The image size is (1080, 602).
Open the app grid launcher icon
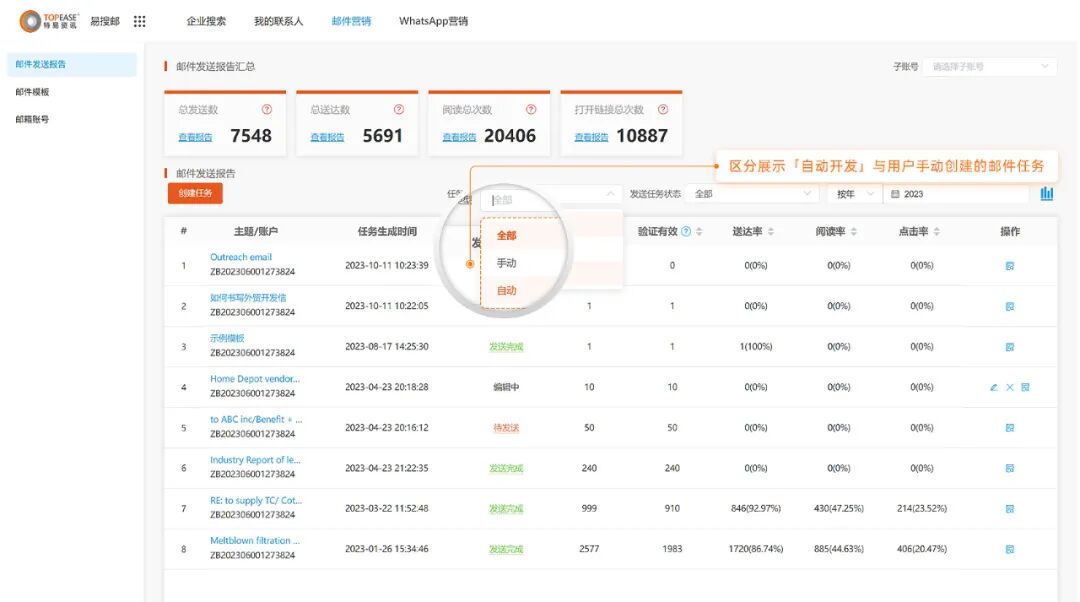[x=140, y=21]
